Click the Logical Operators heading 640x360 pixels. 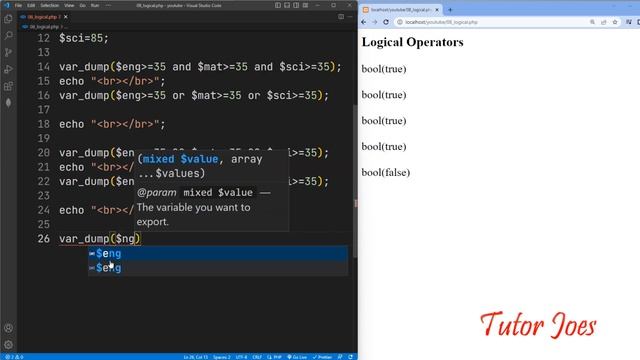tap(413, 42)
